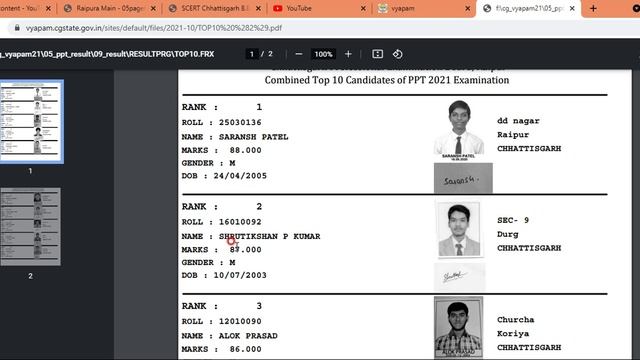
Task: Click the fit to page icon
Action: pos(378,54)
